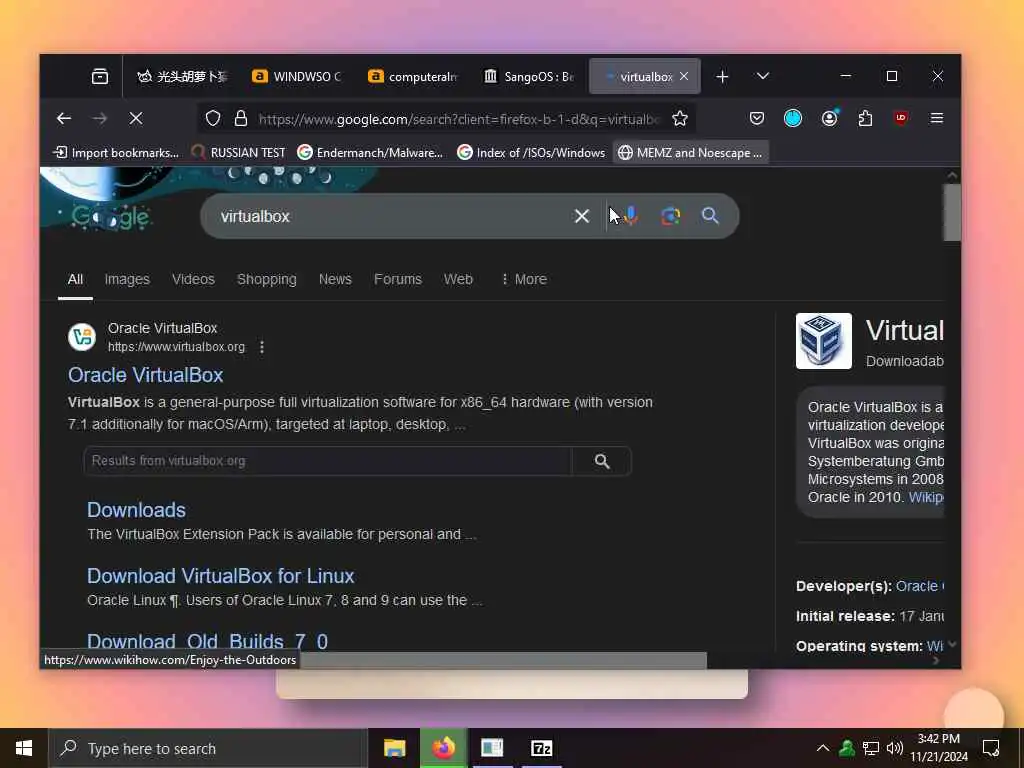Click search icon in virtualbox.org results box
Image resolution: width=1024 pixels, height=768 pixels.
(602, 461)
